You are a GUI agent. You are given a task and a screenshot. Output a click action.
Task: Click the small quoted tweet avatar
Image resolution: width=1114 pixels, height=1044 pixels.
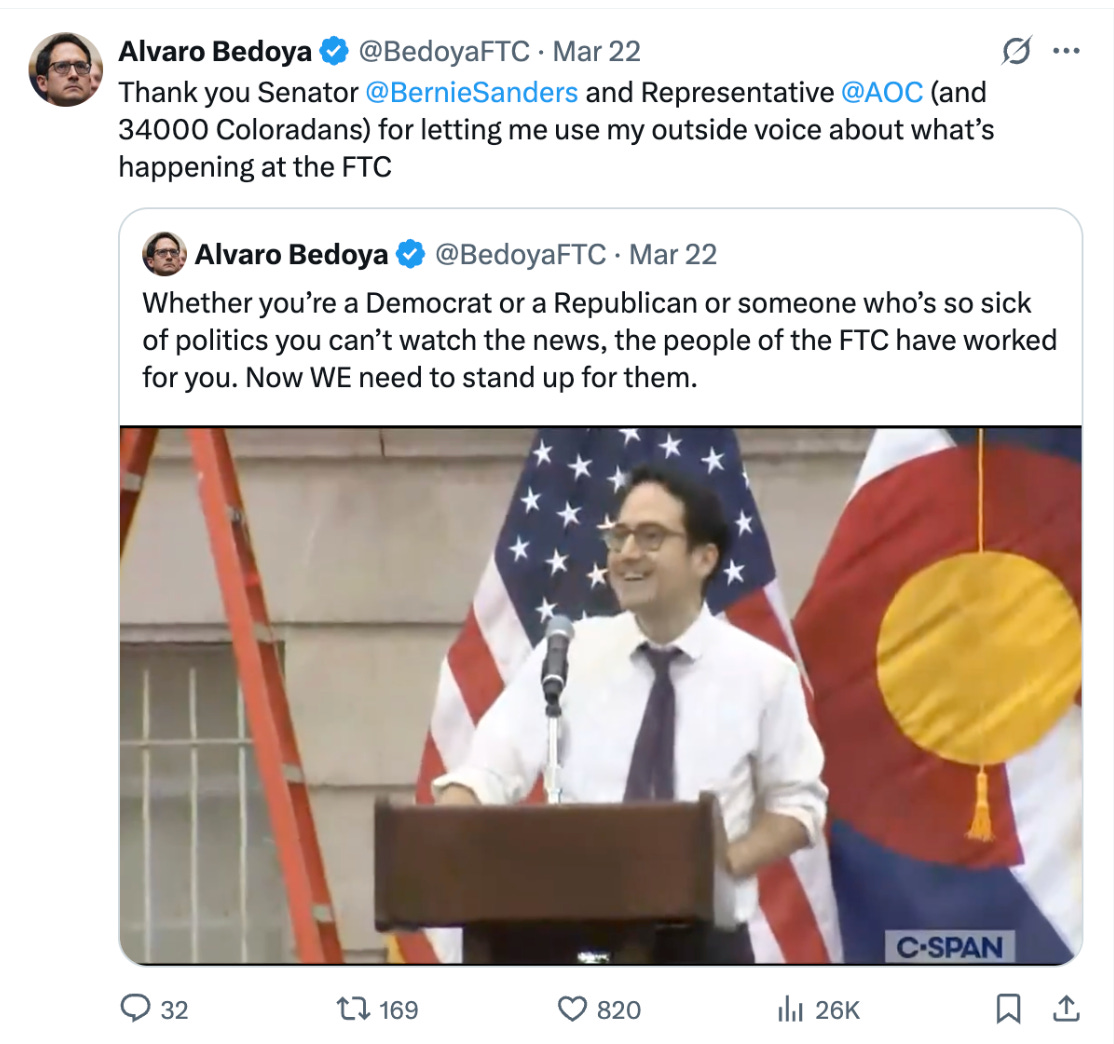tap(164, 254)
